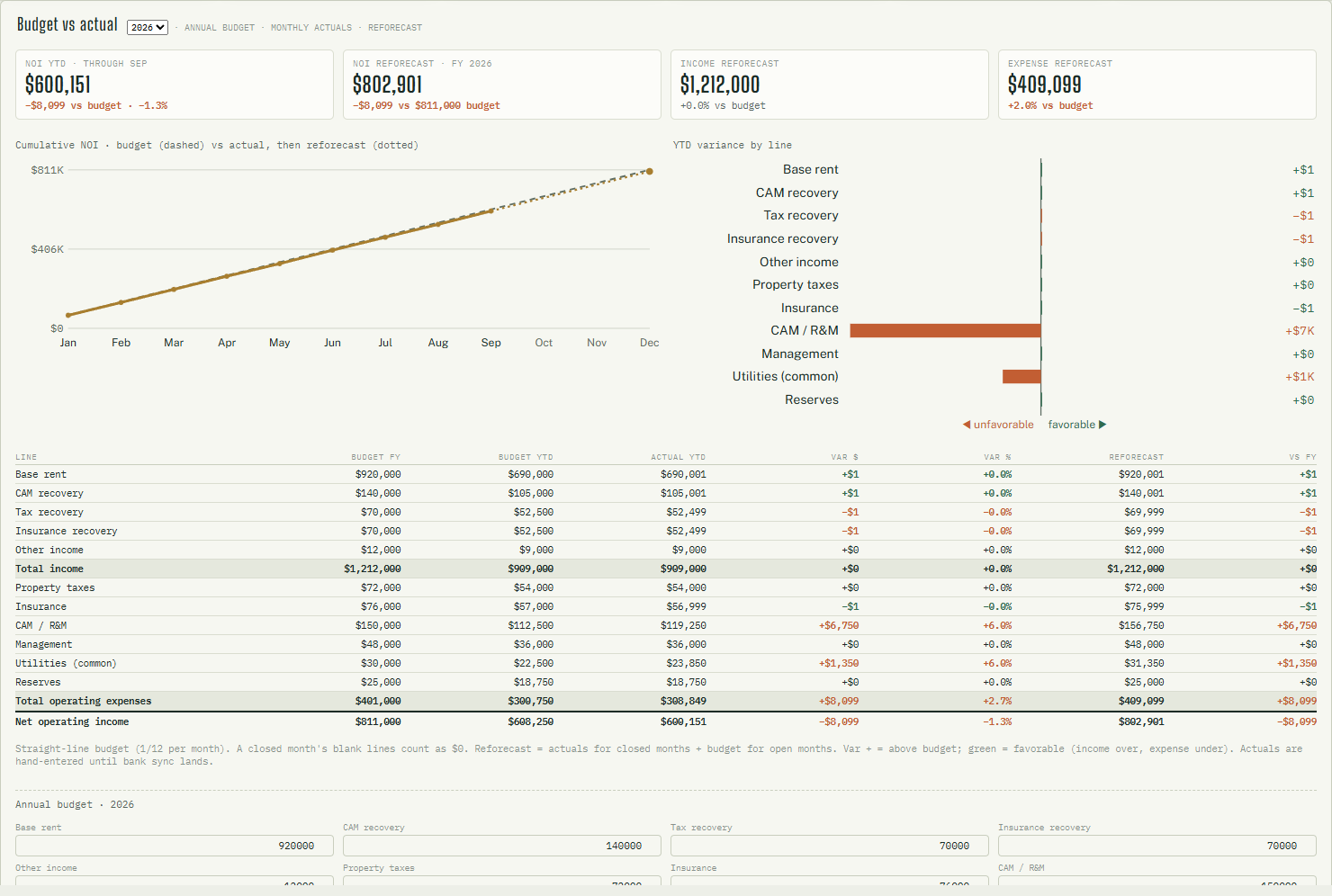
Task: Click the $811K axis label on NOI chart
Action: pos(48,170)
